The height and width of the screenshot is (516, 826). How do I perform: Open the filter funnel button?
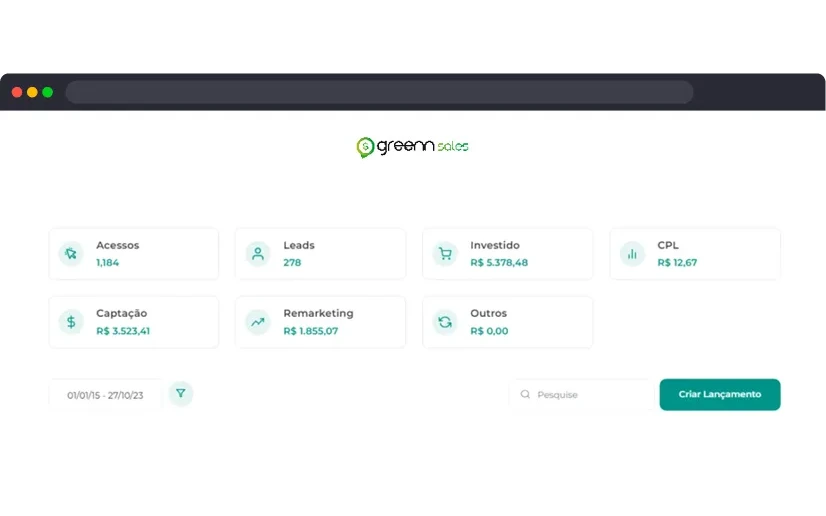(181, 393)
